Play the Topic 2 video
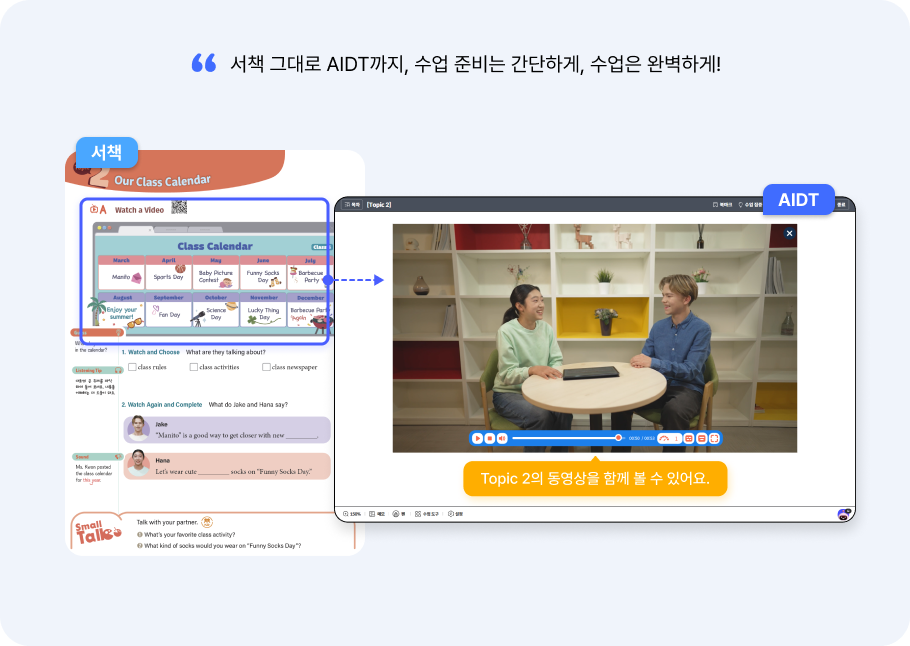Viewport: 910px width, 646px height. coord(477,438)
